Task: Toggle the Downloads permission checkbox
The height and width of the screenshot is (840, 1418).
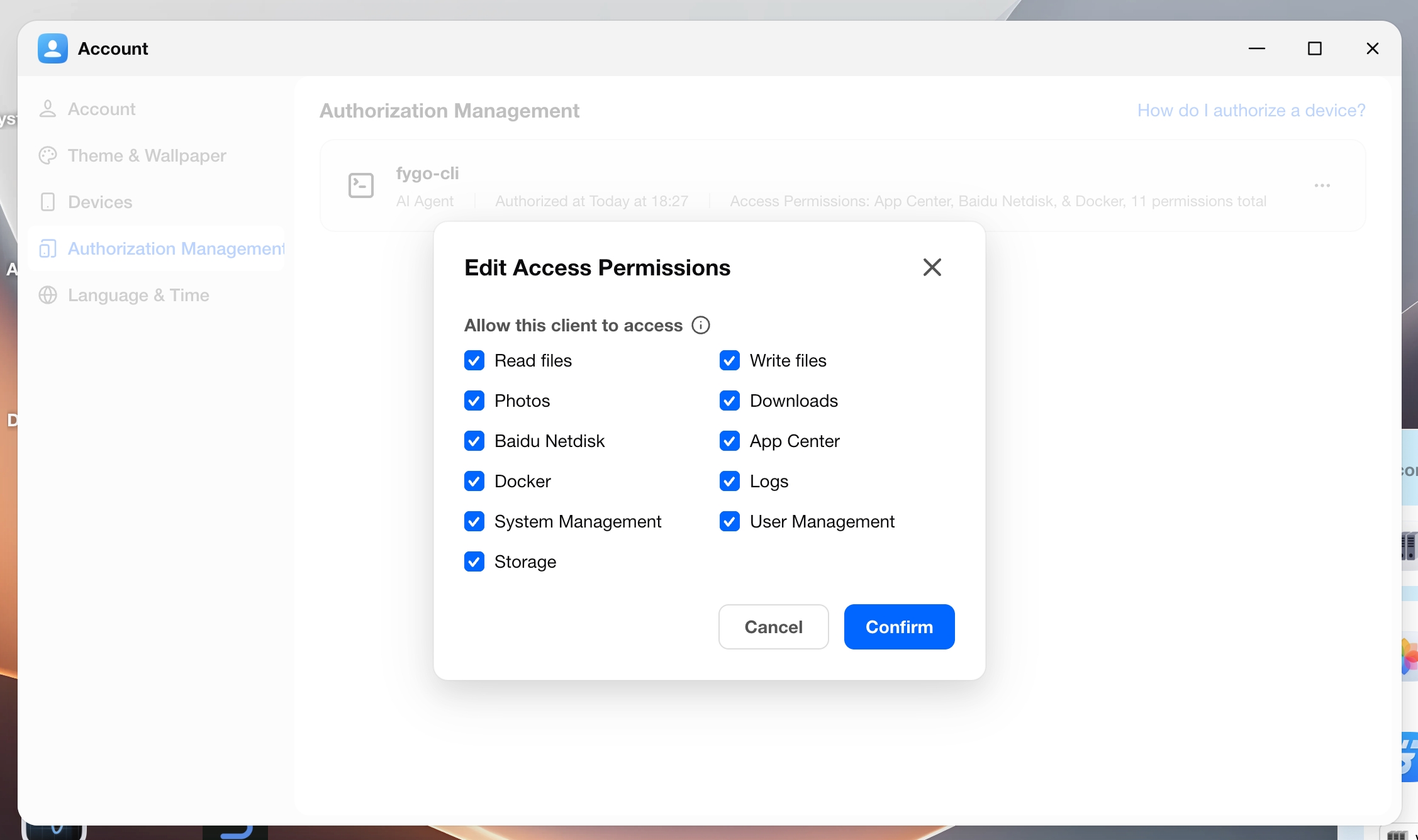Action: [x=730, y=401]
